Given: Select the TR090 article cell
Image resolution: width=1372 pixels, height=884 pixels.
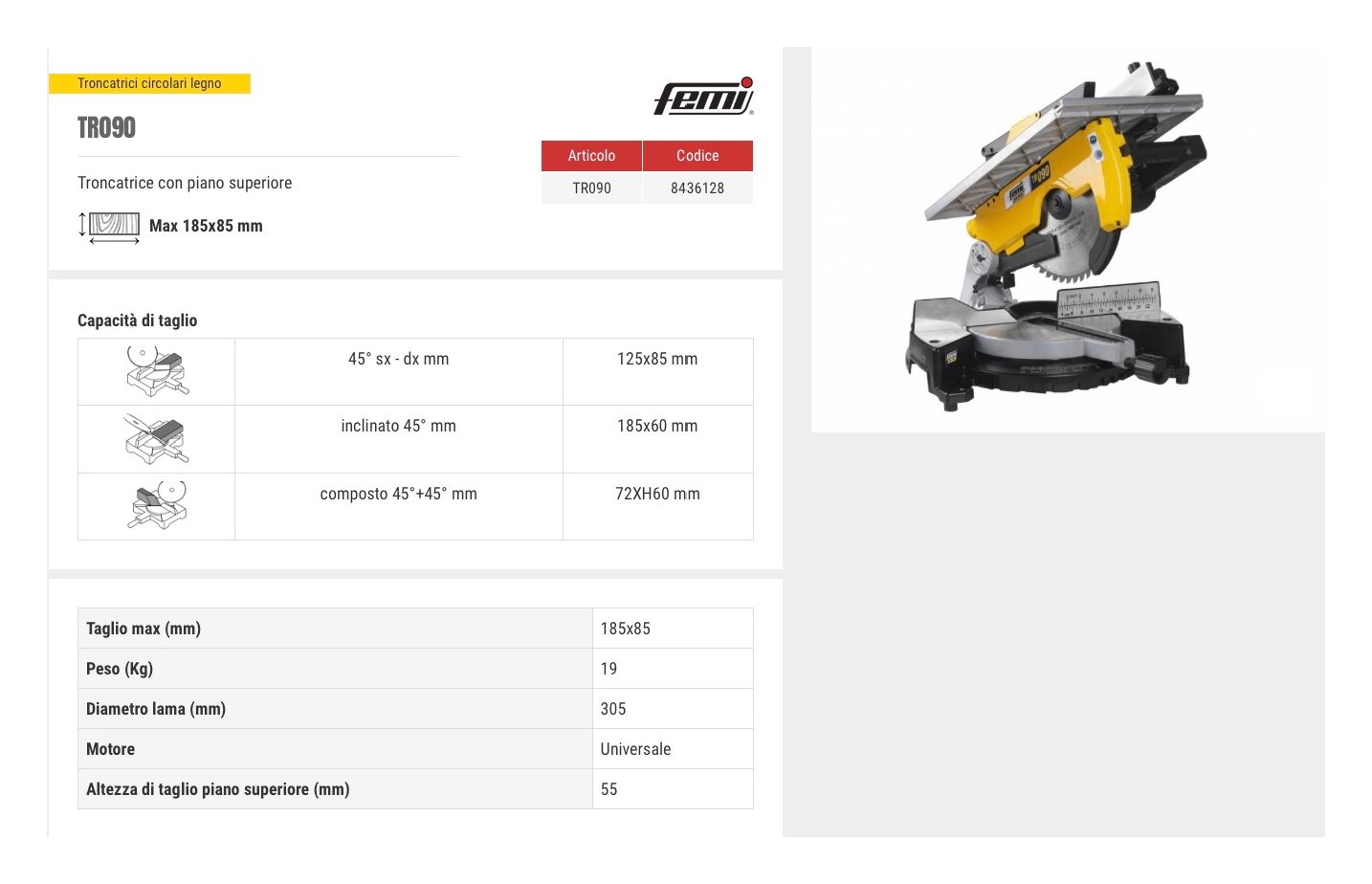Looking at the screenshot, I should coord(591,188).
